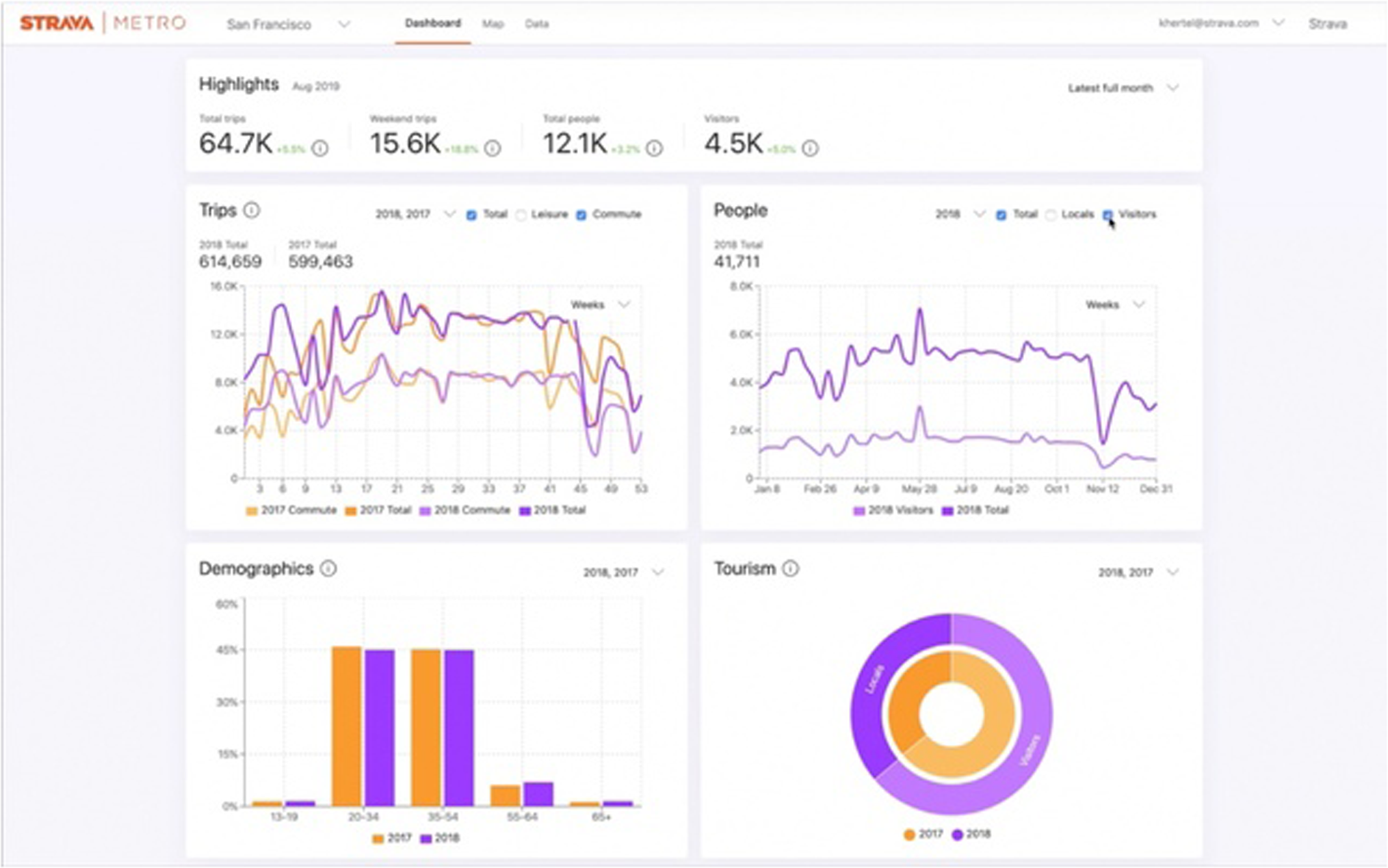This screenshot has height=868, width=1388.
Task: Click the 13-19 age group label
Action: click(x=284, y=817)
